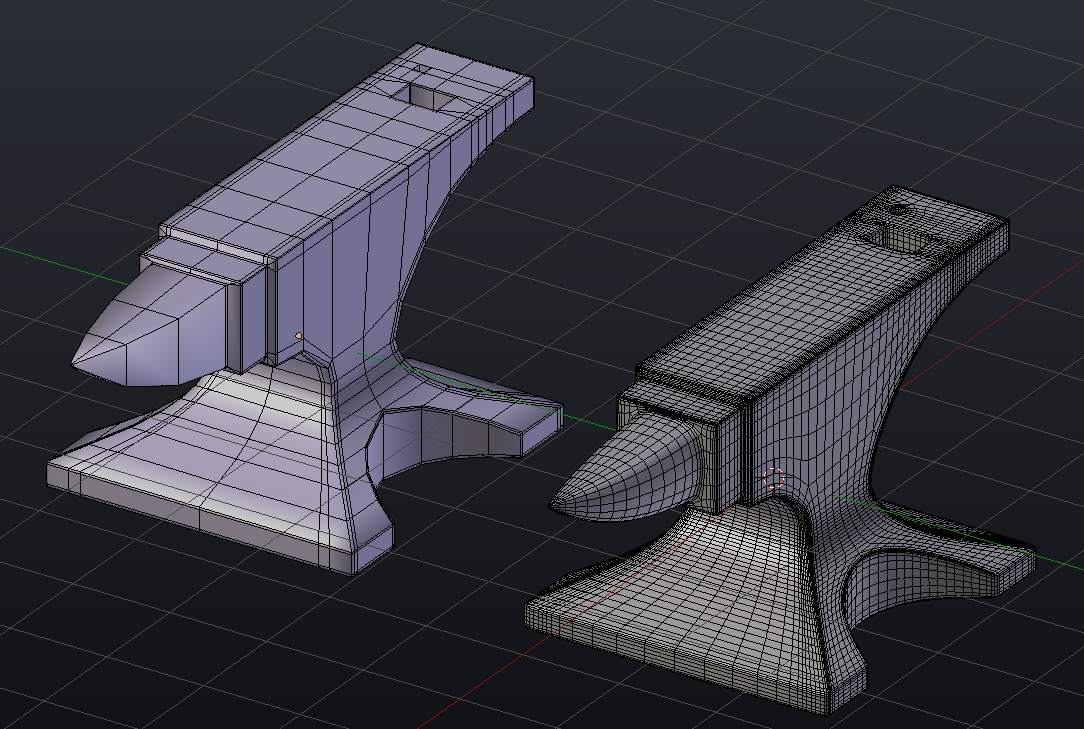Click the red-white 3D cursor circle
Screen dimensions: 1084x729
(x=774, y=478)
